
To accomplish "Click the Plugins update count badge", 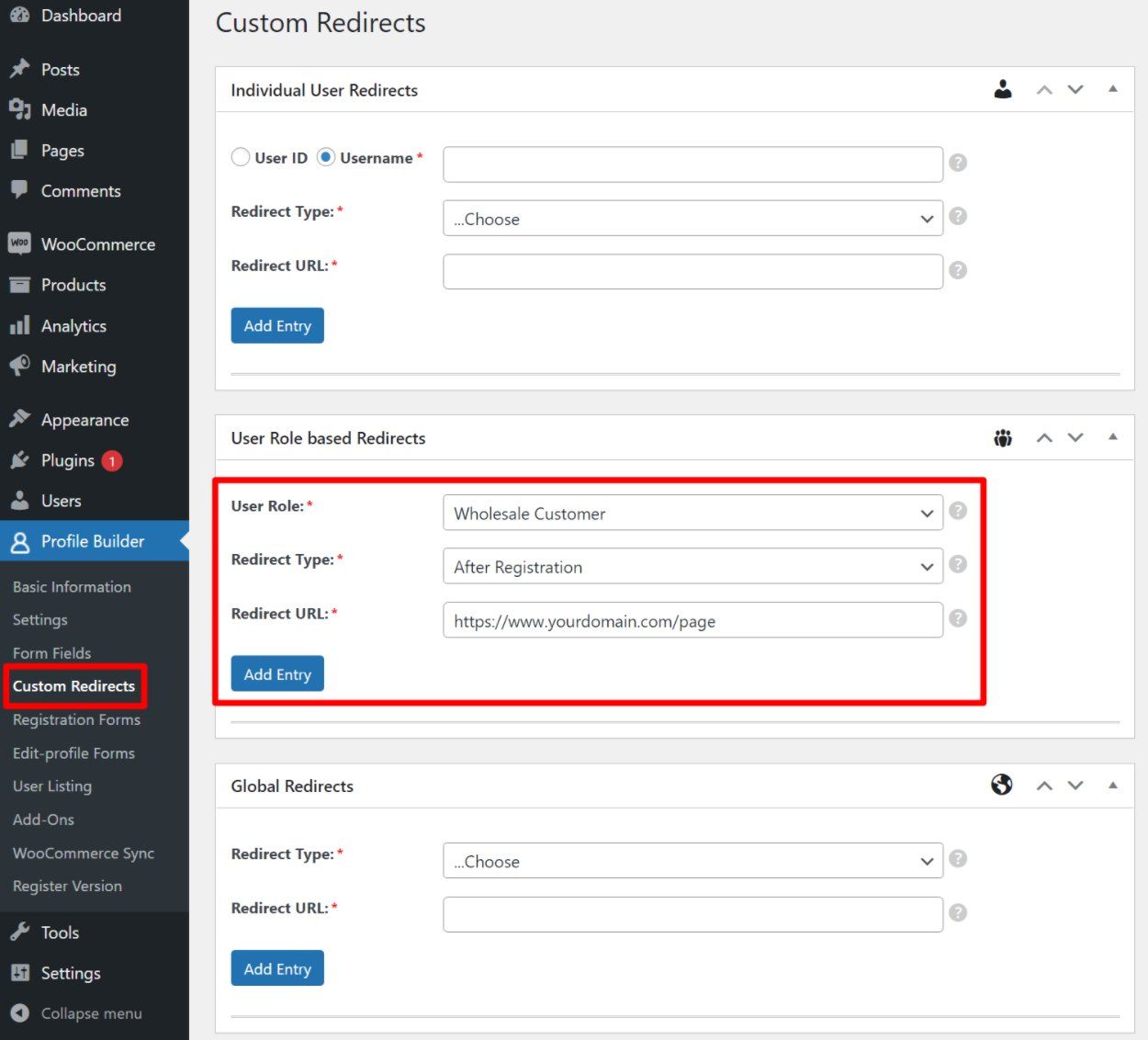I will point(112,461).
